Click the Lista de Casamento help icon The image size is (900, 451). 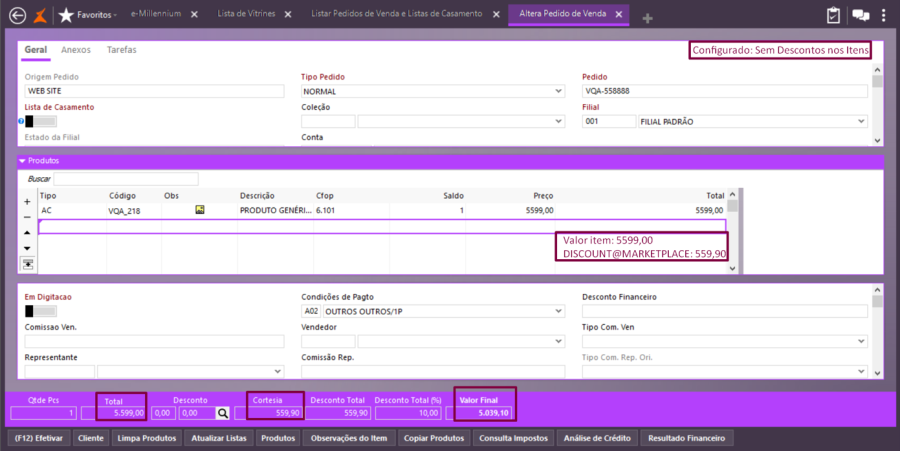pyautogui.click(x=21, y=121)
